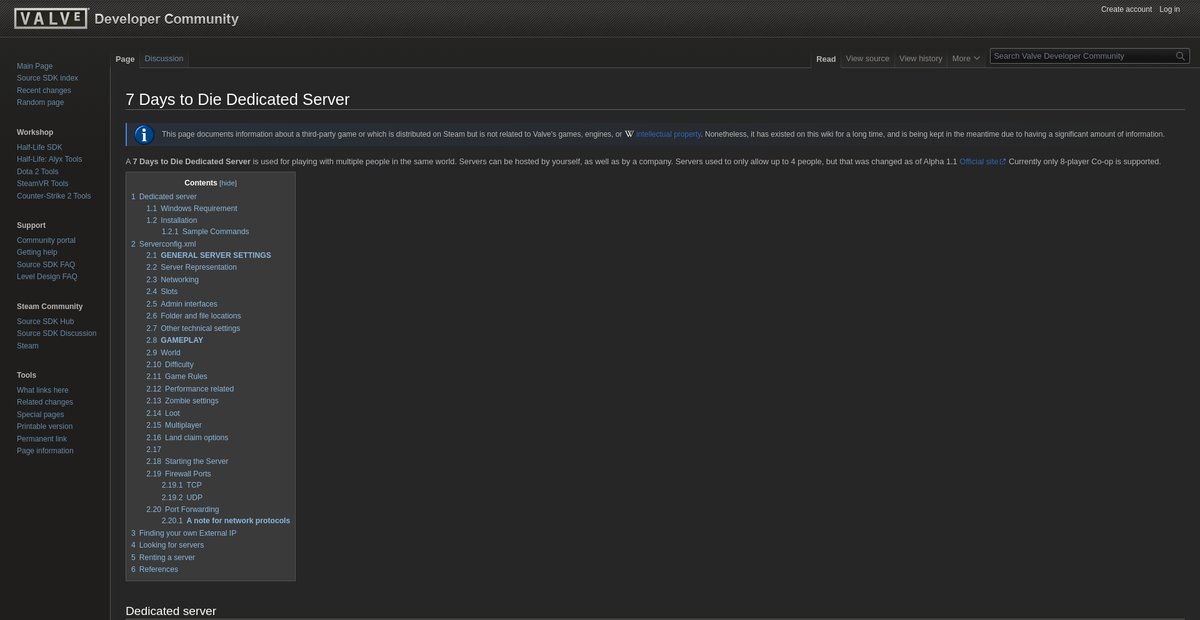Click the Valve logo in the header
The image size is (1200, 620).
pos(50,18)
